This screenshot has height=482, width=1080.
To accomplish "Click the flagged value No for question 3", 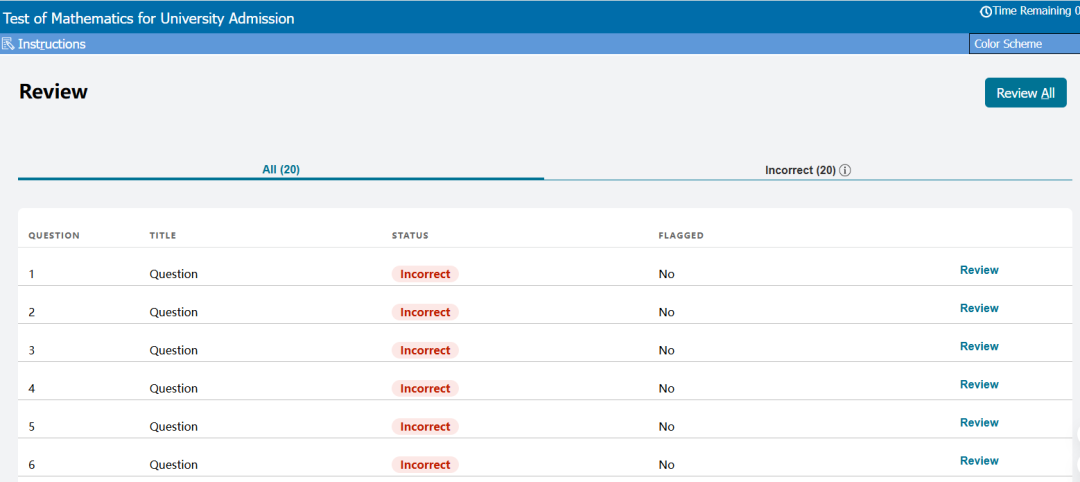I will 666,350.
